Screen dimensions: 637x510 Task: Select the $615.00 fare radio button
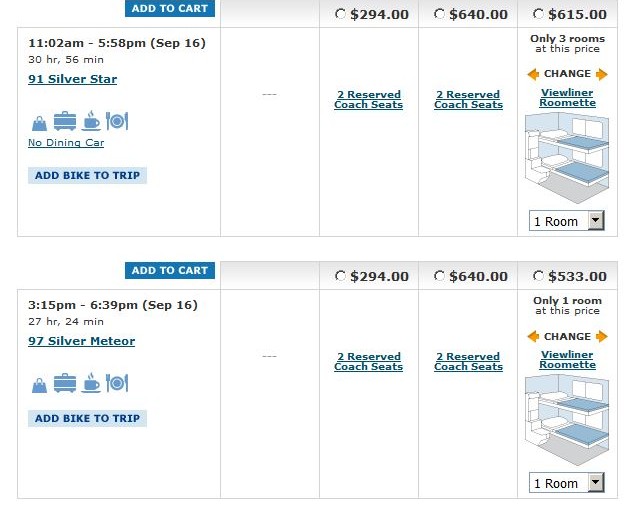(540, 14)
